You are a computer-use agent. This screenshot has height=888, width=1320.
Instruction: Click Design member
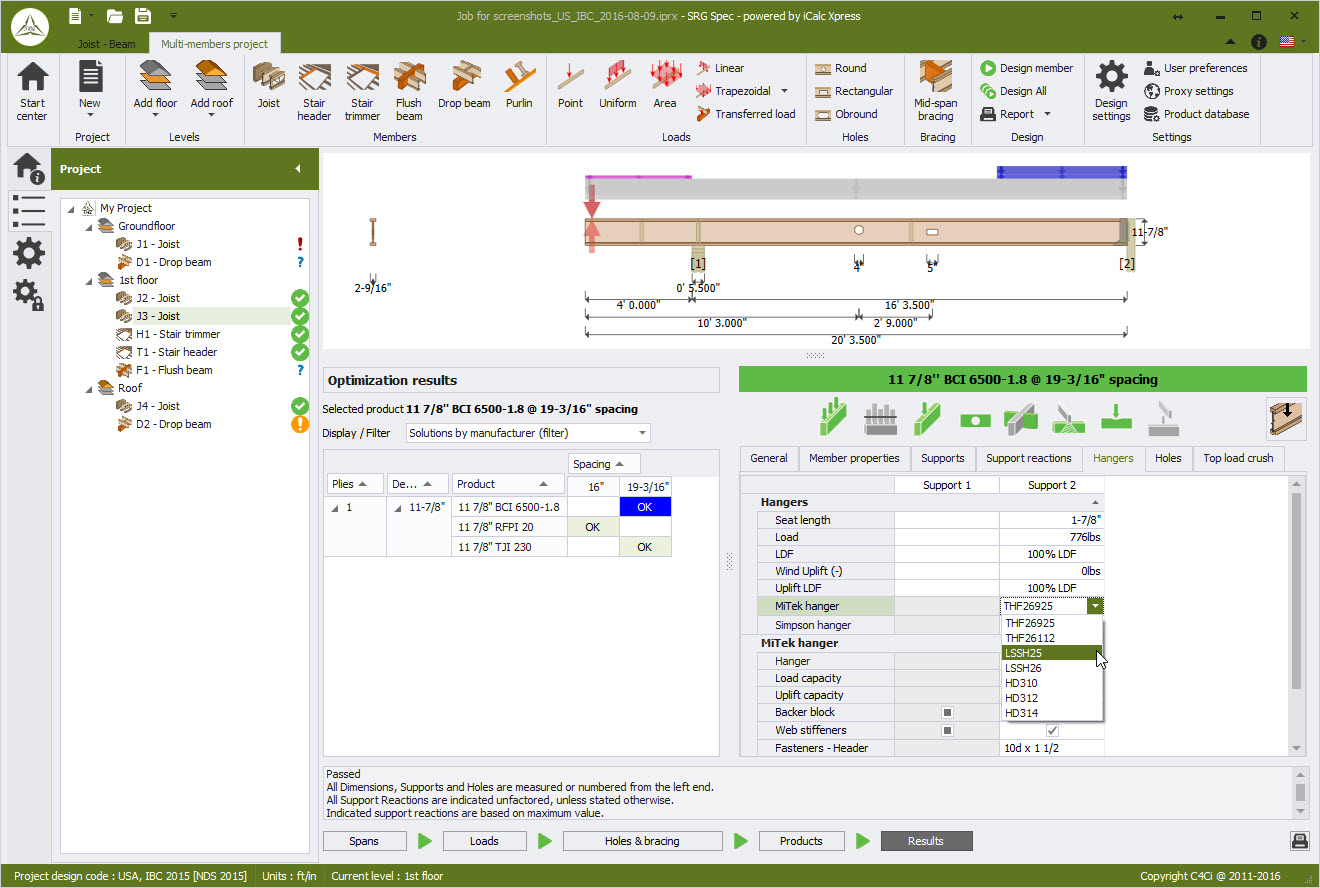tap(1027, 68)
